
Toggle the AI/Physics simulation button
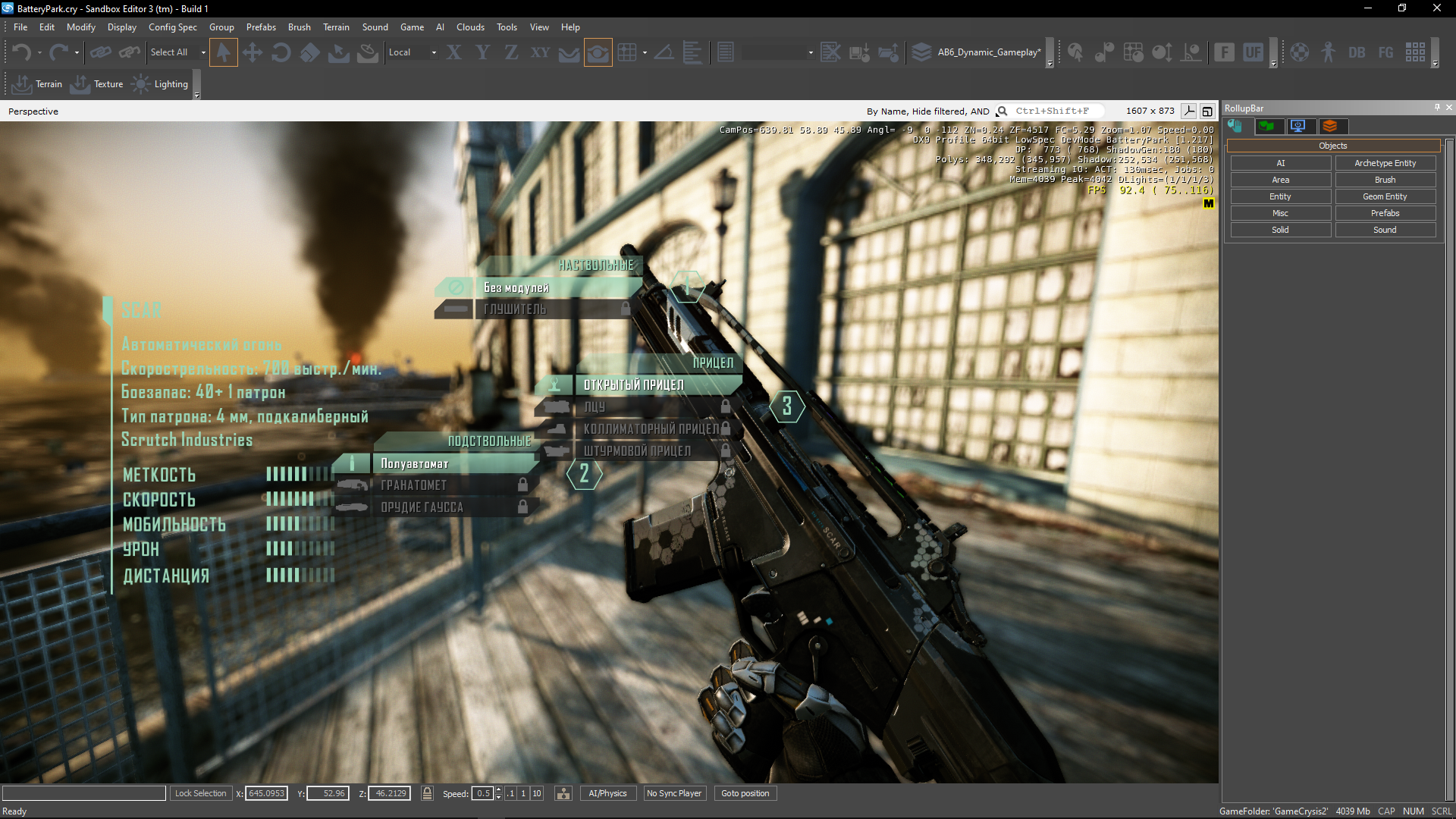(x=607, y=793)
